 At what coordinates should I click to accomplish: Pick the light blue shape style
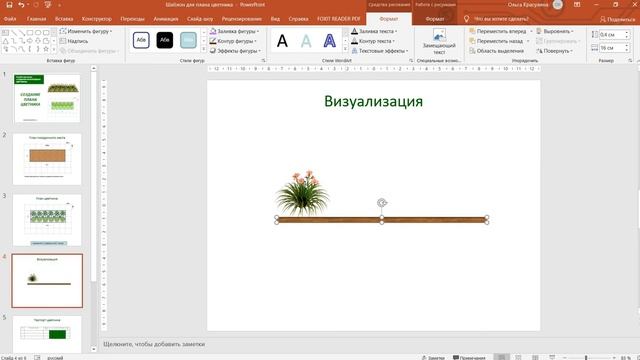(x=188, y=40)
